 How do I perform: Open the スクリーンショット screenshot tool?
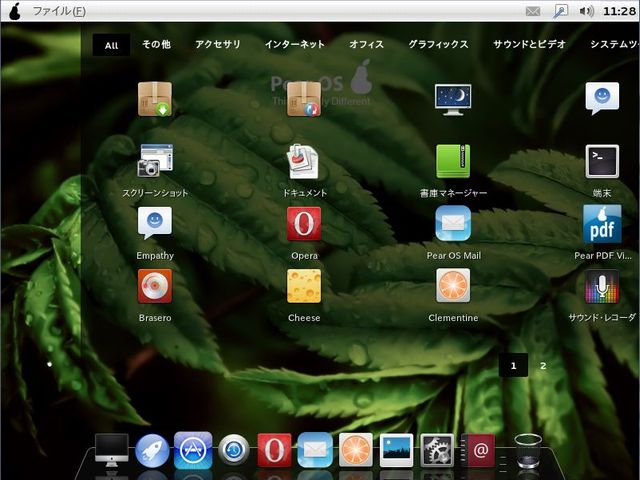click(x=155, y=162)
